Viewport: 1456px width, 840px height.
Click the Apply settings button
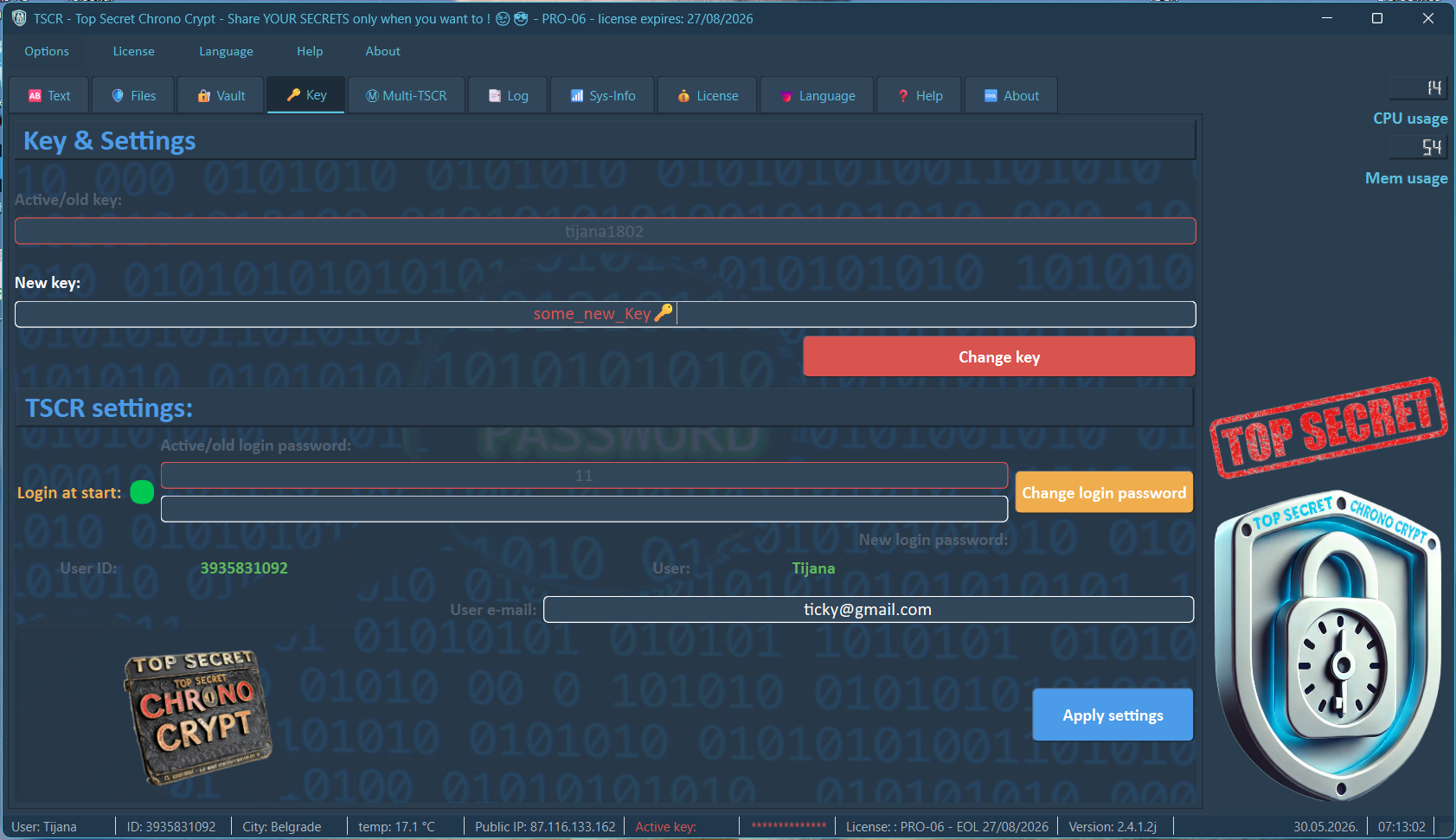pyautogui.click(x=1113, y=715)
